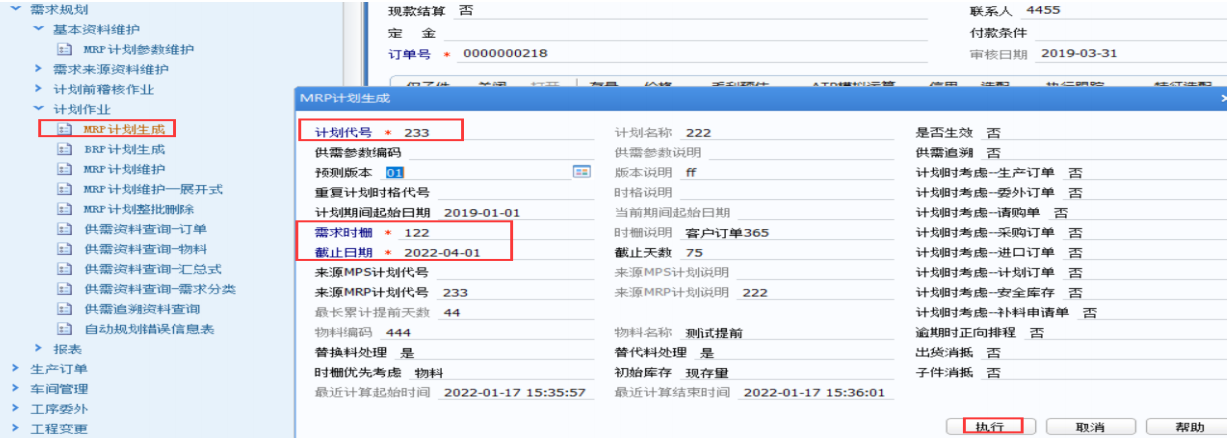Click the 执行 button
Viewport: 1227px width, 438px height.
(990, 426)
